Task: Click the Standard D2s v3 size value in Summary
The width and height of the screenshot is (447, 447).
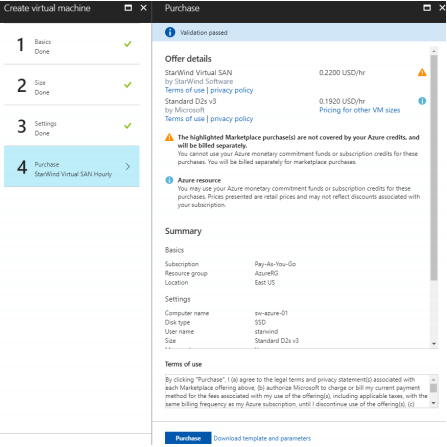Action: (276, 341)
